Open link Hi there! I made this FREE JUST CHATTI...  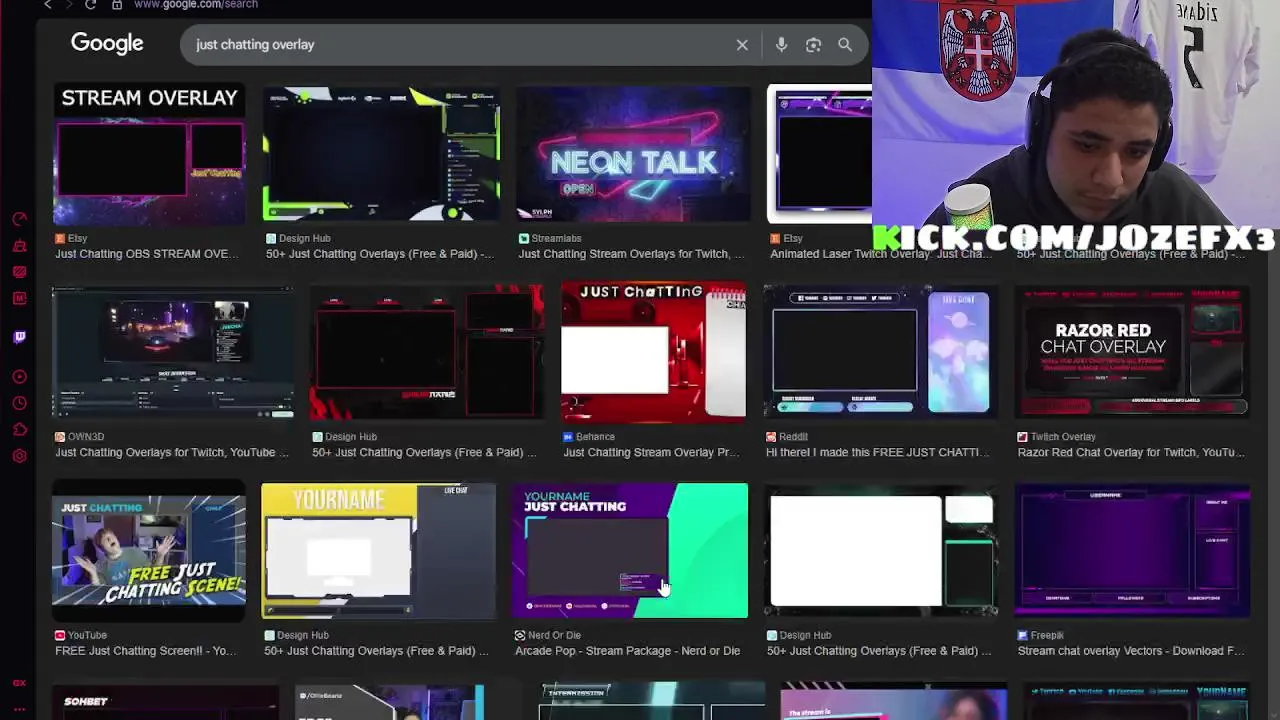pyautogui.click(x=878, y=452)
